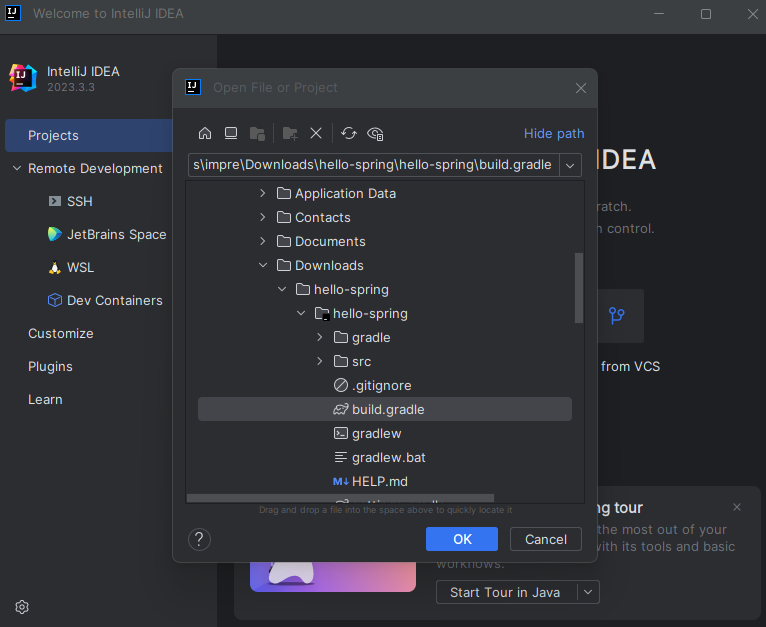Image resolution: width=766 pixels, height=627 pixels.
Task: Toggle show hidden files and directories
Action: pyautogui.click(x=375, y=133)
